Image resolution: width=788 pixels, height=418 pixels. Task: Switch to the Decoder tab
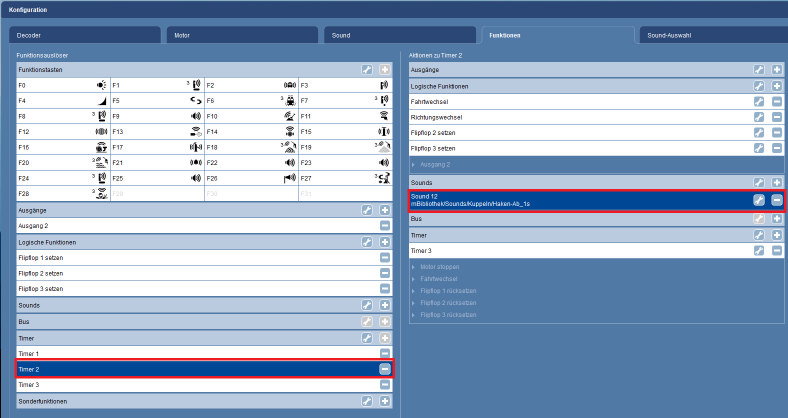tap(85, 34)
